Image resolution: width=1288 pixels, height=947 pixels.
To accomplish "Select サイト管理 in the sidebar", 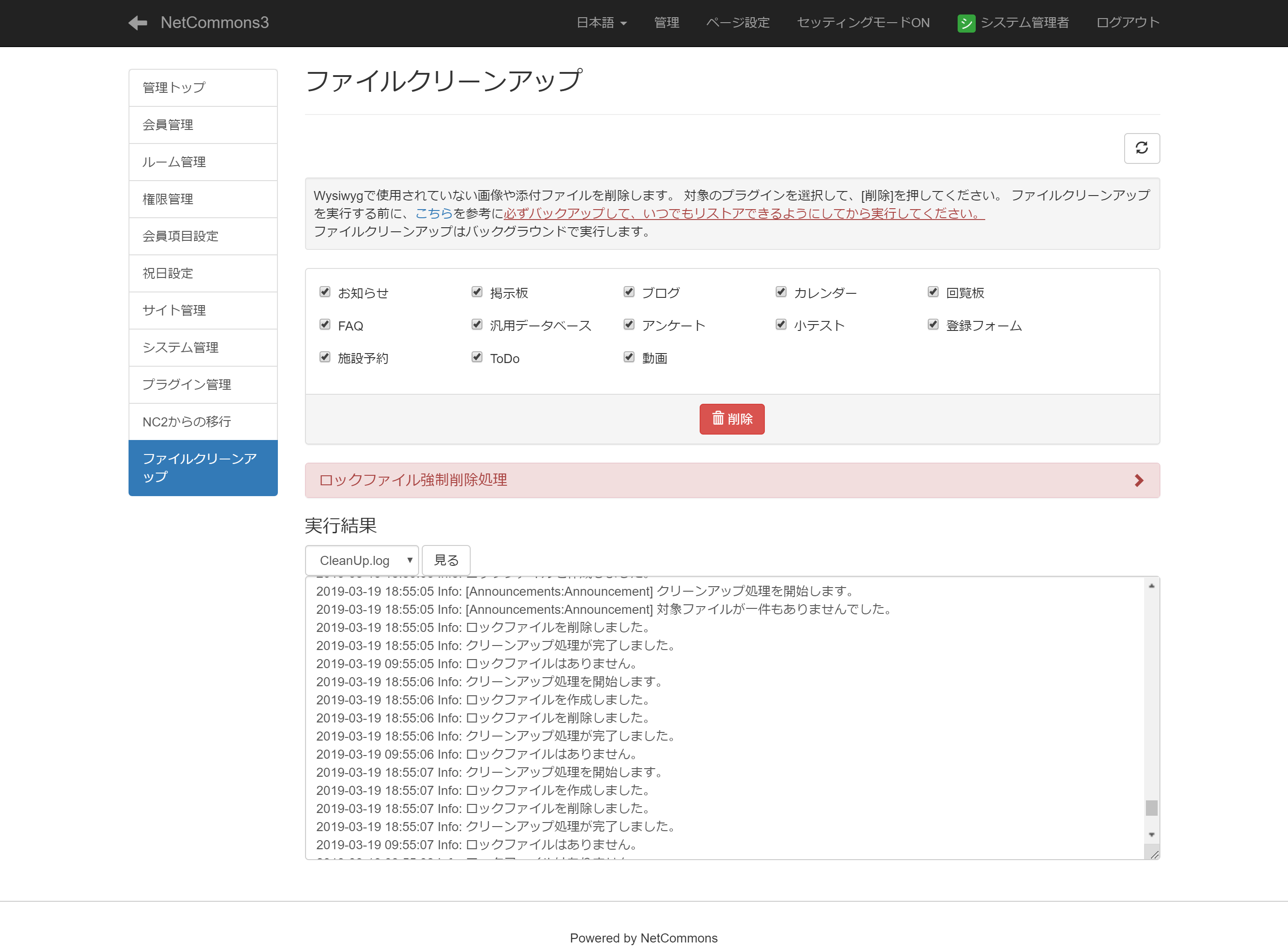I will pyautogui.click(x=203, y=310).
